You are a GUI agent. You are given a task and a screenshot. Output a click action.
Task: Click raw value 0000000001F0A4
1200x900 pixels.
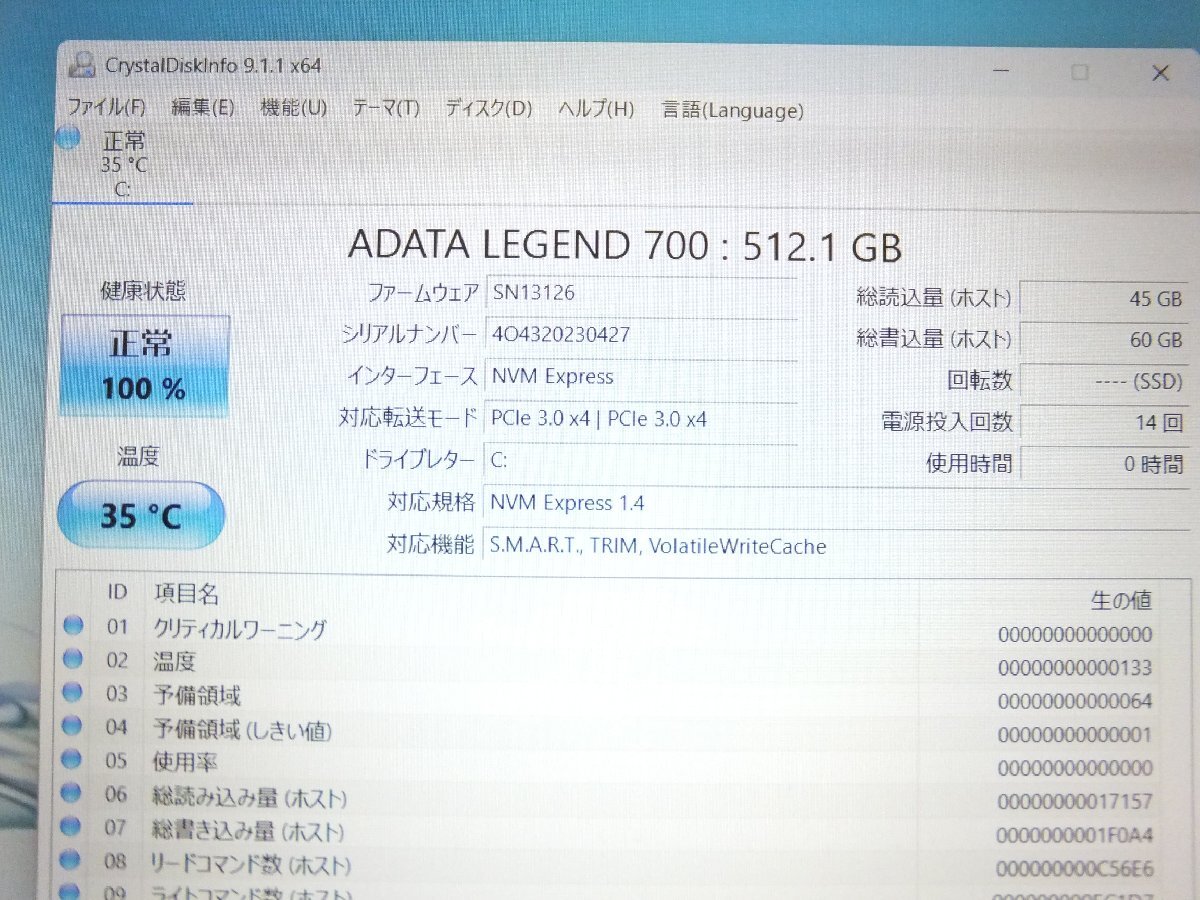tap(1074, 836)
